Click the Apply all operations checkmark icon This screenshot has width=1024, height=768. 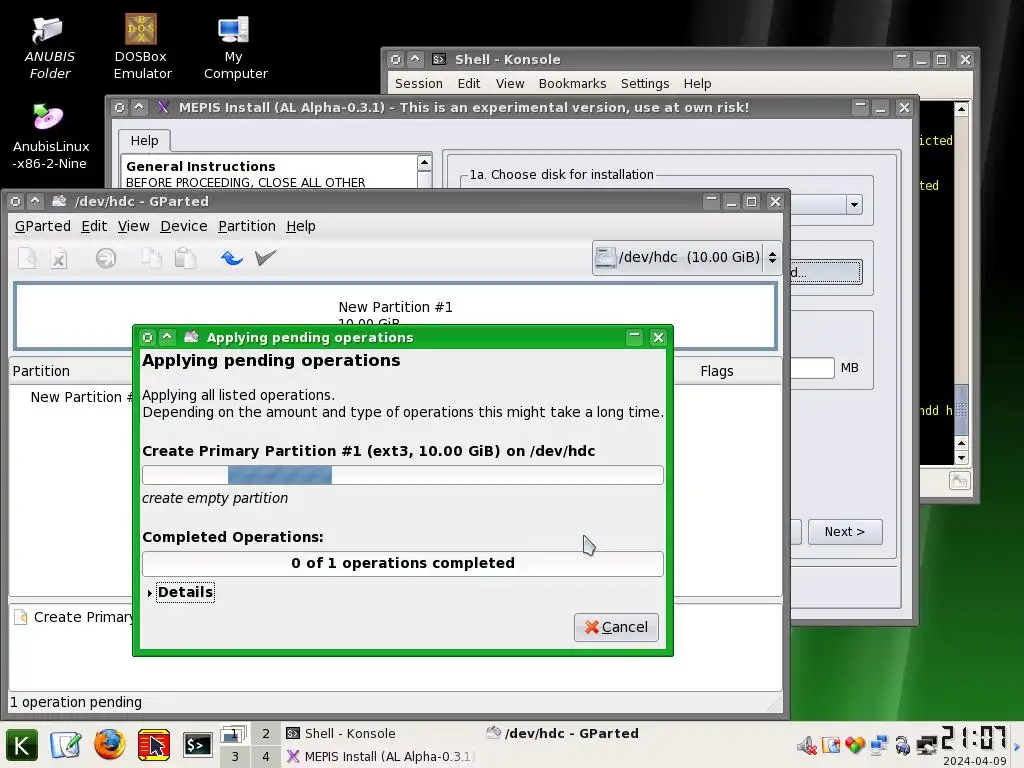tap(265, 258)
